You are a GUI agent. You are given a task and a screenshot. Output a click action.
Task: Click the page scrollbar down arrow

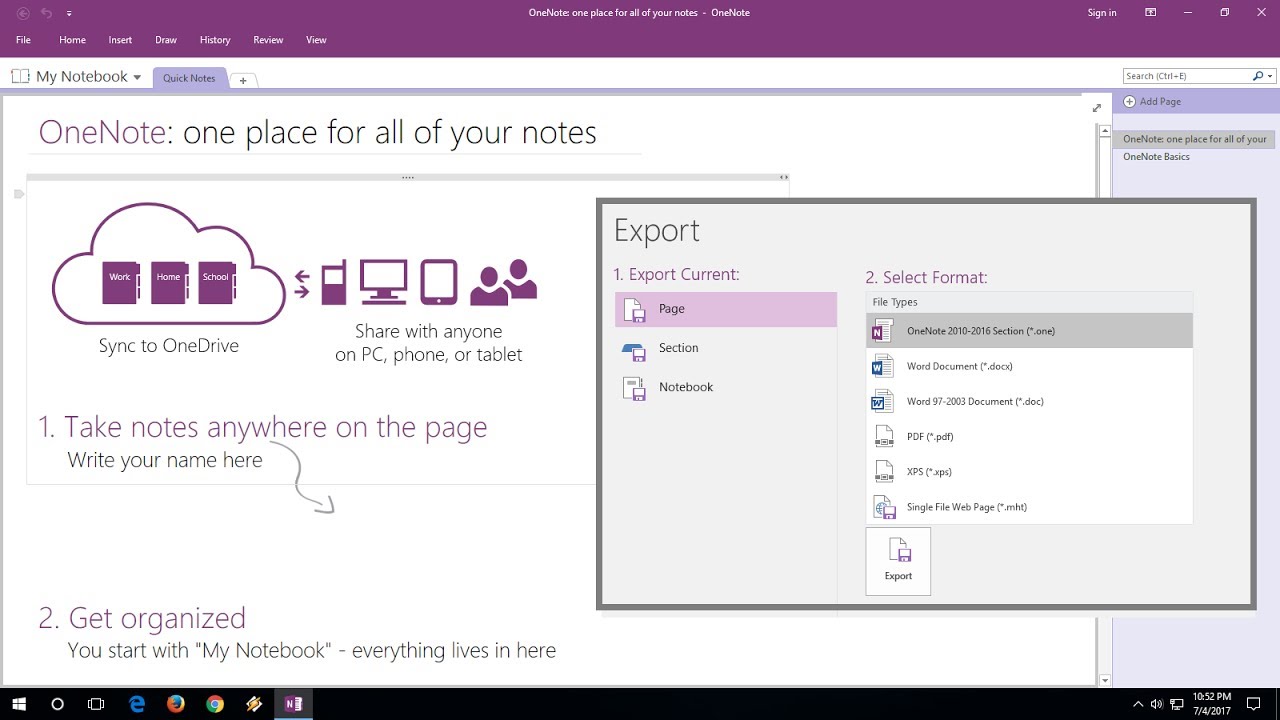[x=1105, y=680]
